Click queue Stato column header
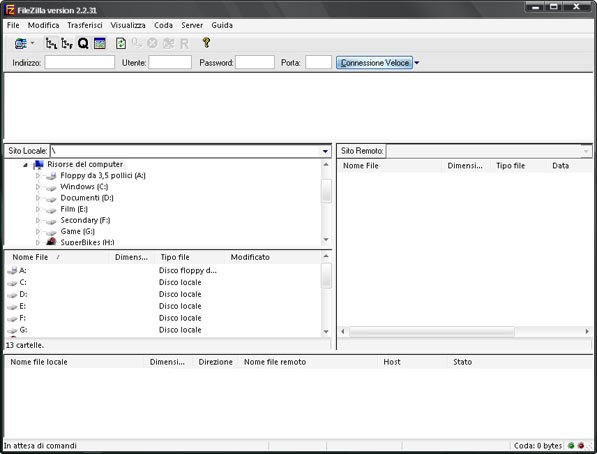This screenshot has height=454, width=597. coord(520,362)
